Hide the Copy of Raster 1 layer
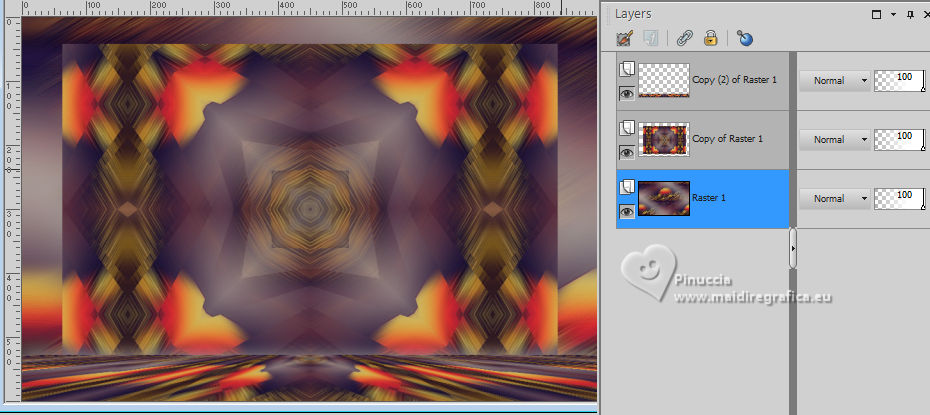 point(626,152)
